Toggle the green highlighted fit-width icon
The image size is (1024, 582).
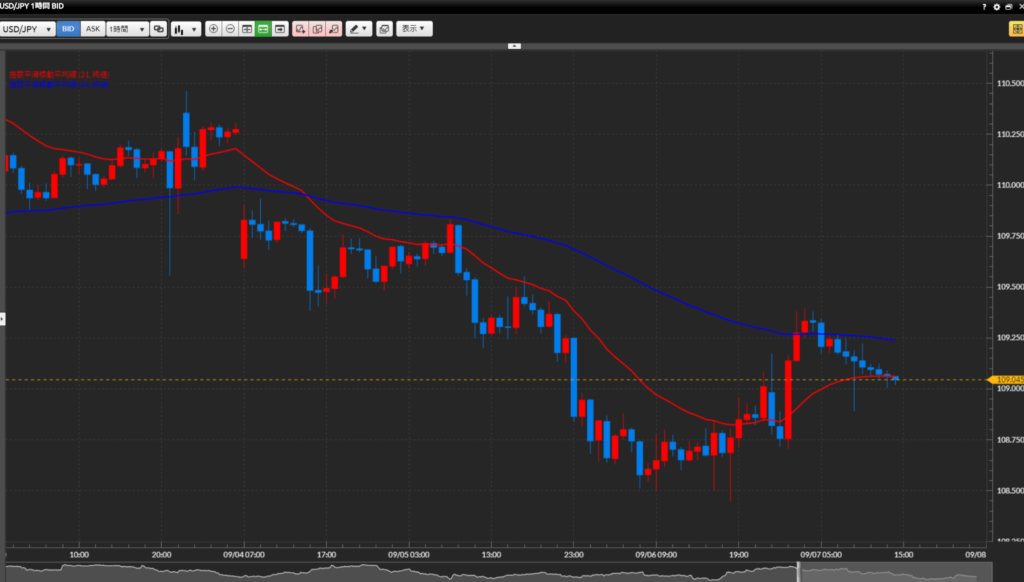pyautogui.click(x=263, y=29)
